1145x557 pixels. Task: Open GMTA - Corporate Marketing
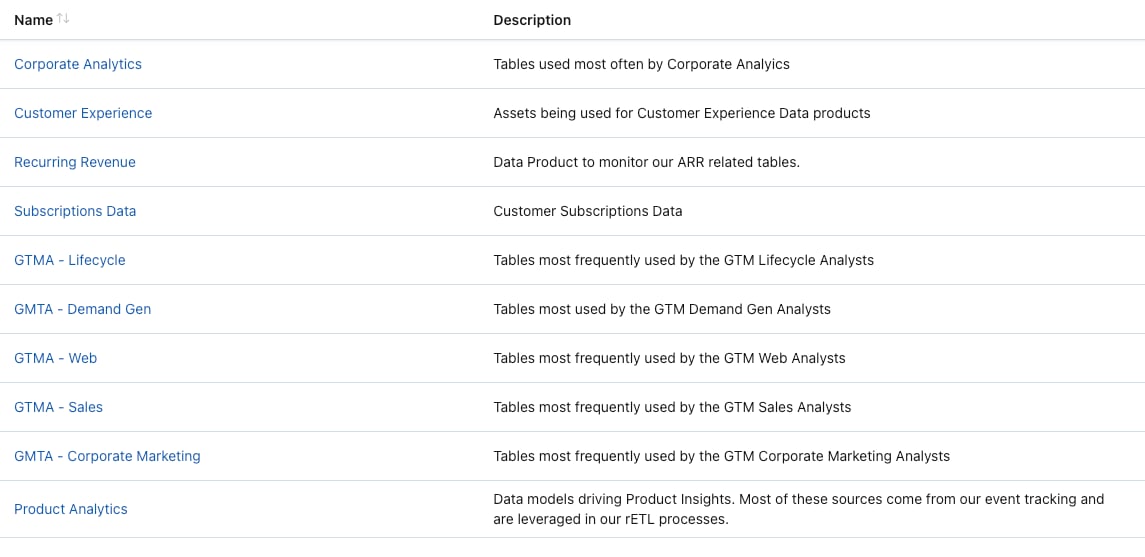107,456
